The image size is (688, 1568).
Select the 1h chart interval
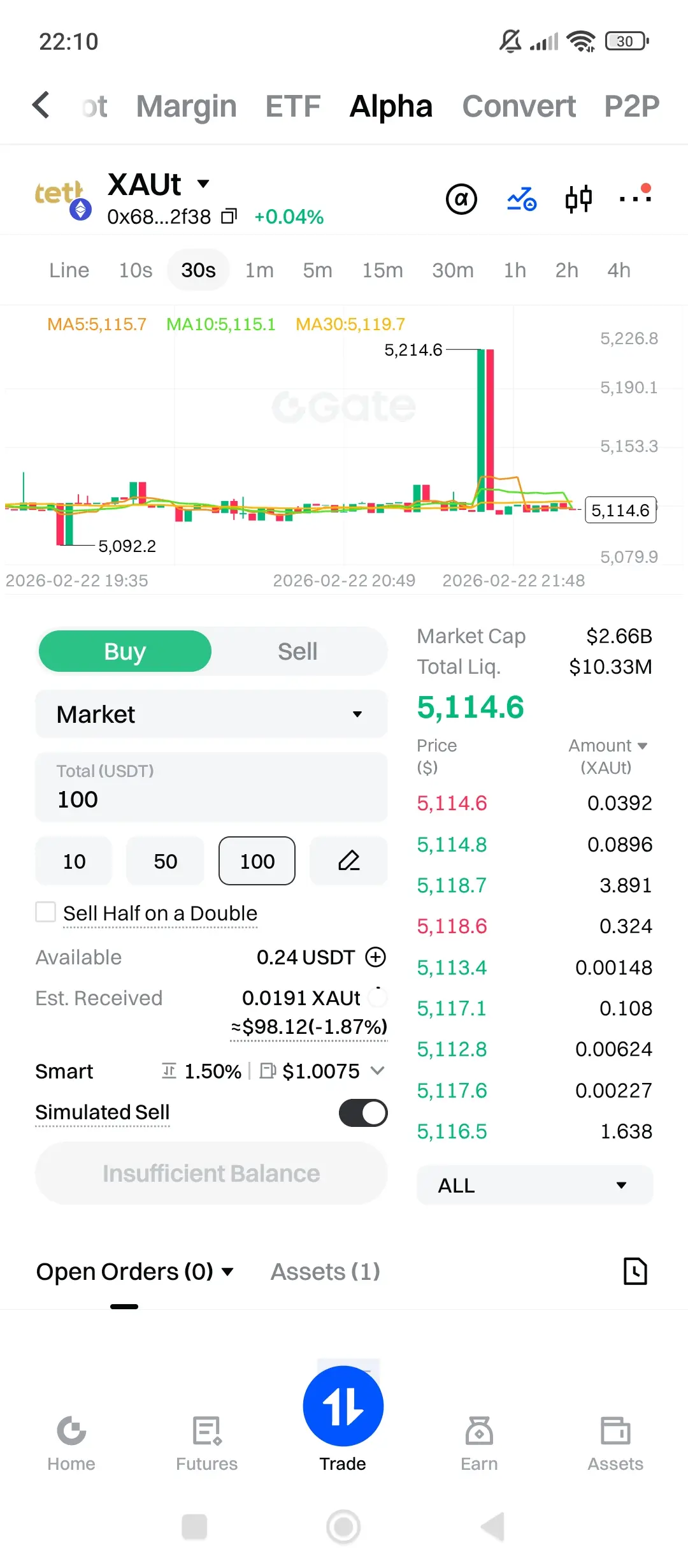coord(515,270)
